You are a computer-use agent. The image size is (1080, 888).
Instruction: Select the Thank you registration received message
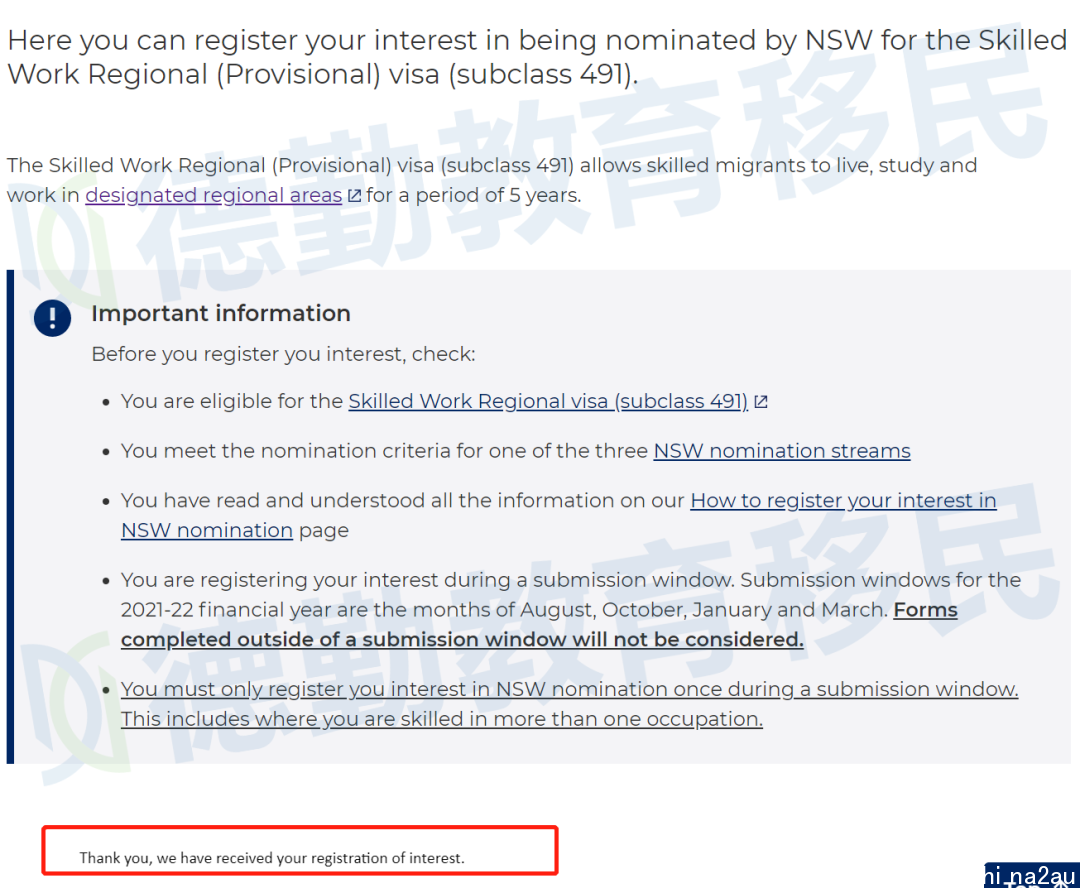point(272,858)
